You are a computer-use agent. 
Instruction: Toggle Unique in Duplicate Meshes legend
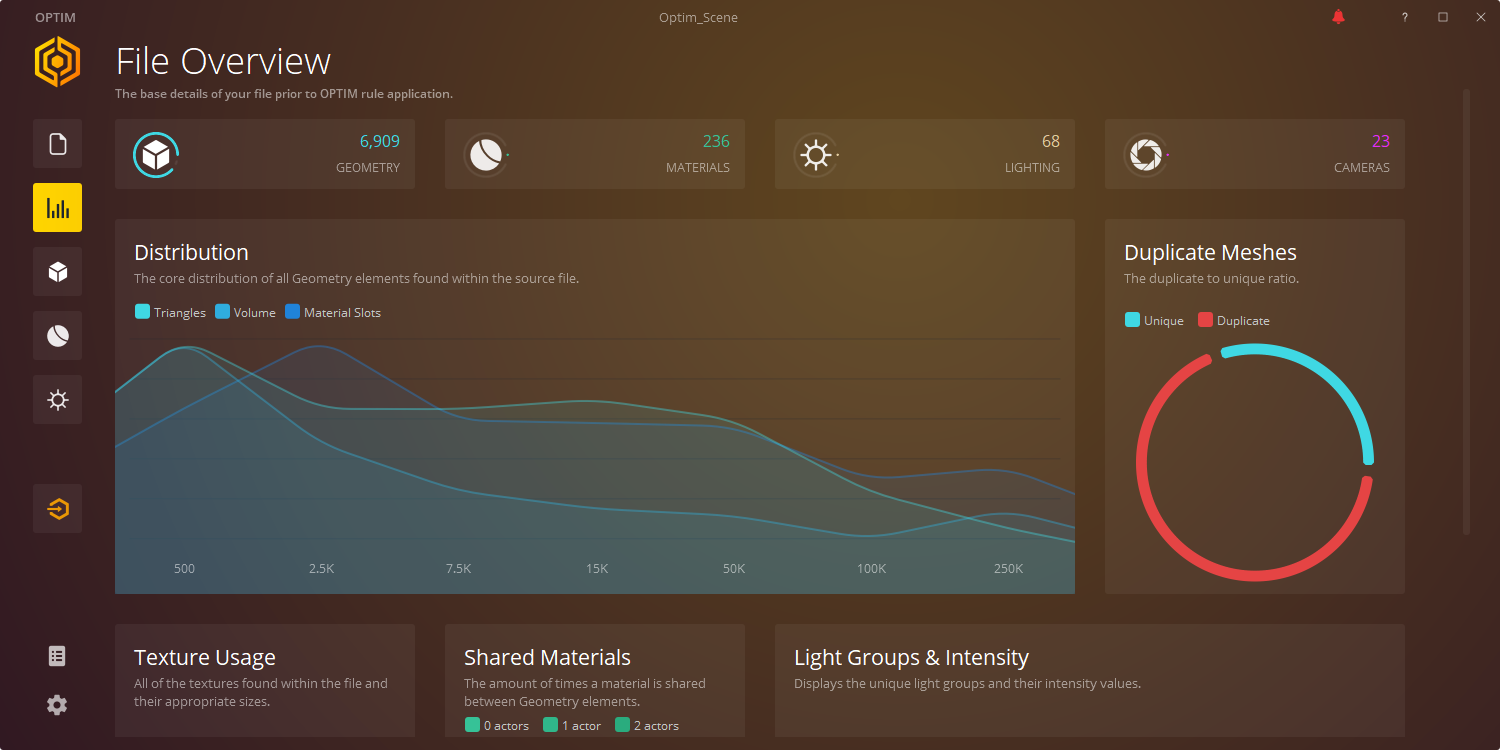pos(1154,321)
